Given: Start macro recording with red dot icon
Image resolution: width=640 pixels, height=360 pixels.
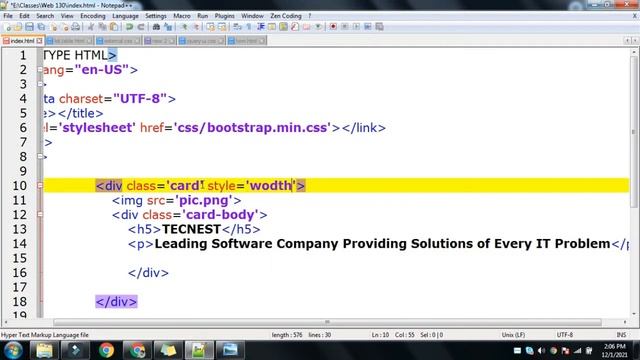Looking at the screenshot, I should [x=333, y=27].
